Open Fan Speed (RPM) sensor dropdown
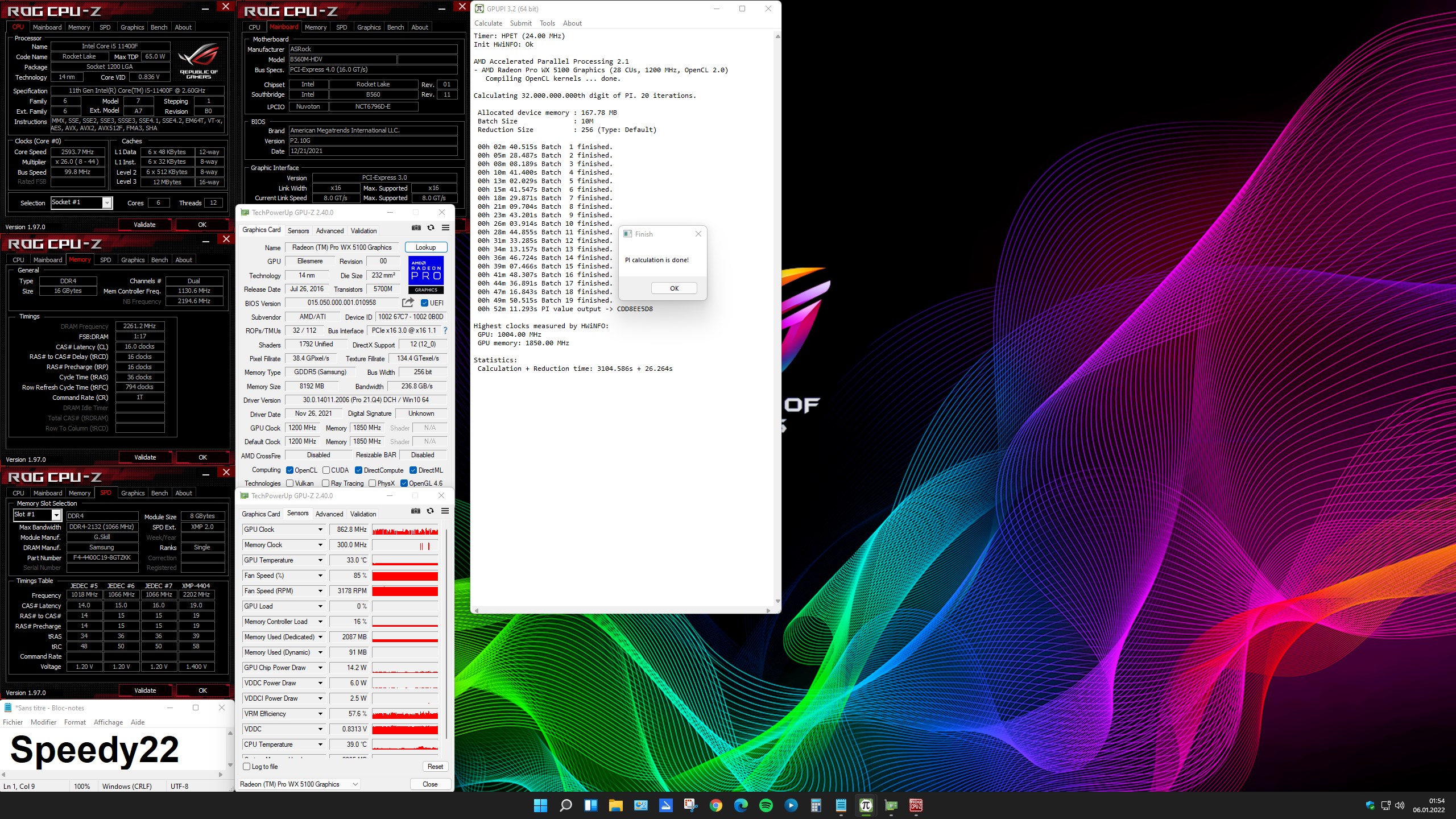1456x819 pixels. pos(320,591)
